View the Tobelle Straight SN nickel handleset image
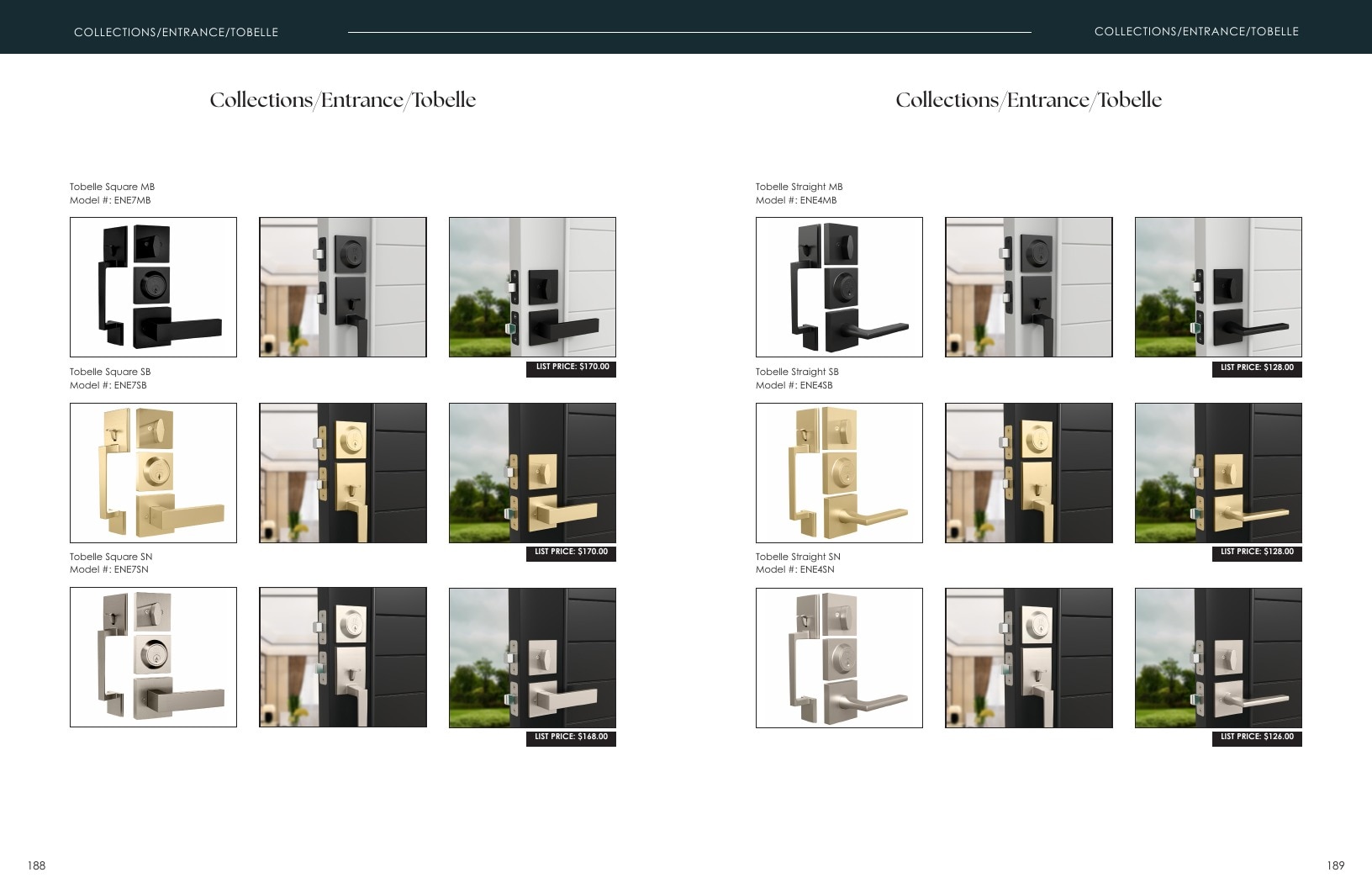The image size is (1372, 888). (x=839, y=658)
